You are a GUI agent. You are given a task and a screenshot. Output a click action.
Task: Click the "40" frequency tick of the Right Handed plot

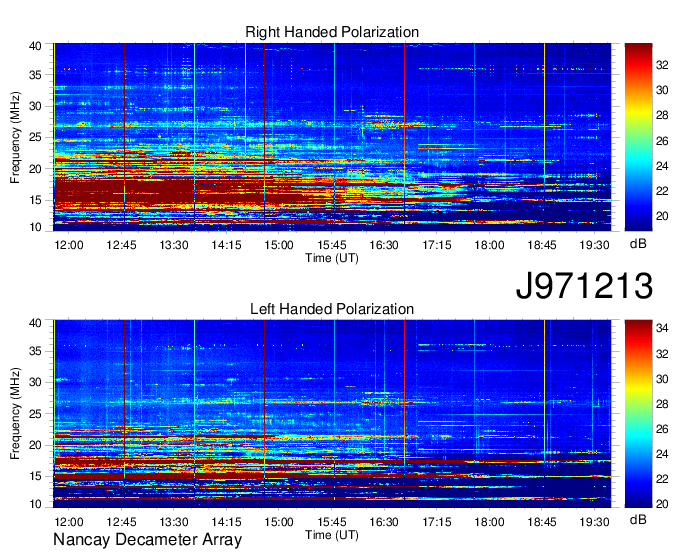click(x=36, y=46)
